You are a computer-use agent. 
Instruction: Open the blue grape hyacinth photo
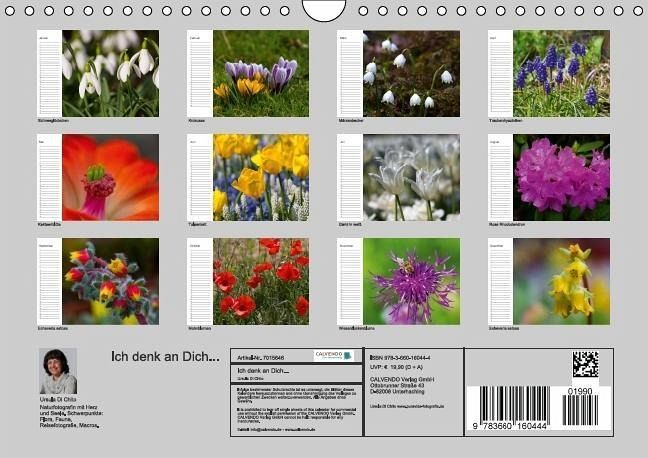point(561,73)
